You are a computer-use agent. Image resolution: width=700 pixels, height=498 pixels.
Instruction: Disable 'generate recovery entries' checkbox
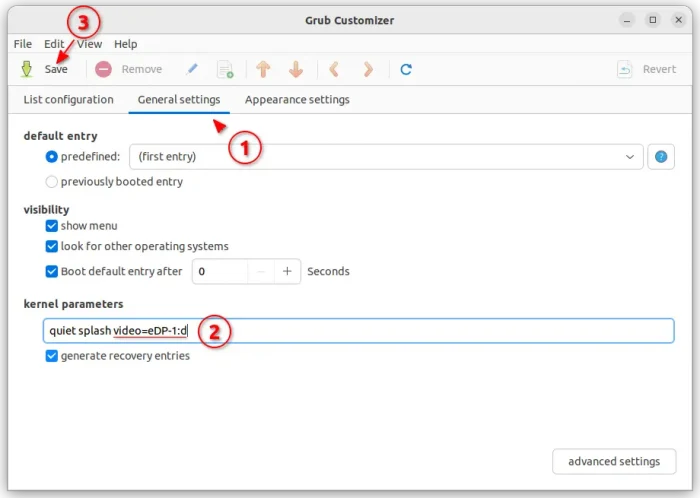pos(52,356)
